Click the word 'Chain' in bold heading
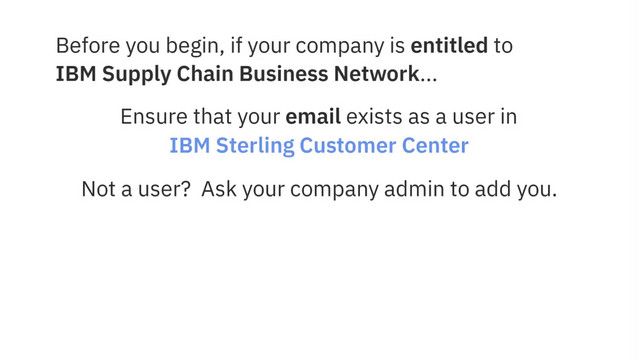 pos(205,74)
